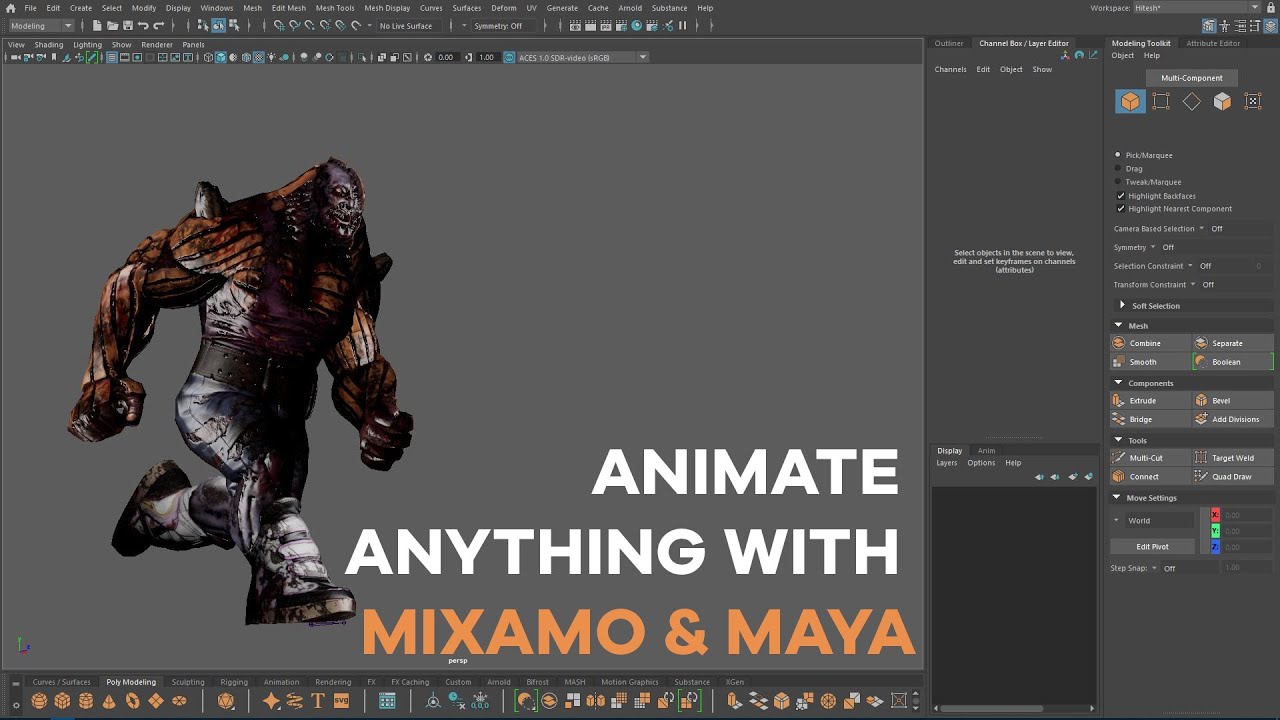1280x720 pixels.
Task: Click the save scene floppy icon
Action: point(127,25)
